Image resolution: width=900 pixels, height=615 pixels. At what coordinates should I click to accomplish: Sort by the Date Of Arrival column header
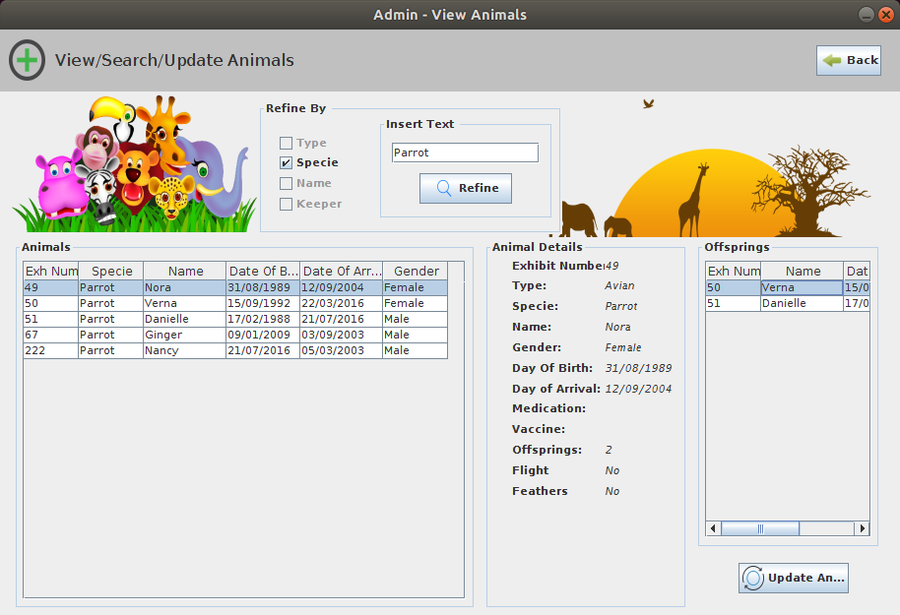pyautogui.click(x=339, y=270)
